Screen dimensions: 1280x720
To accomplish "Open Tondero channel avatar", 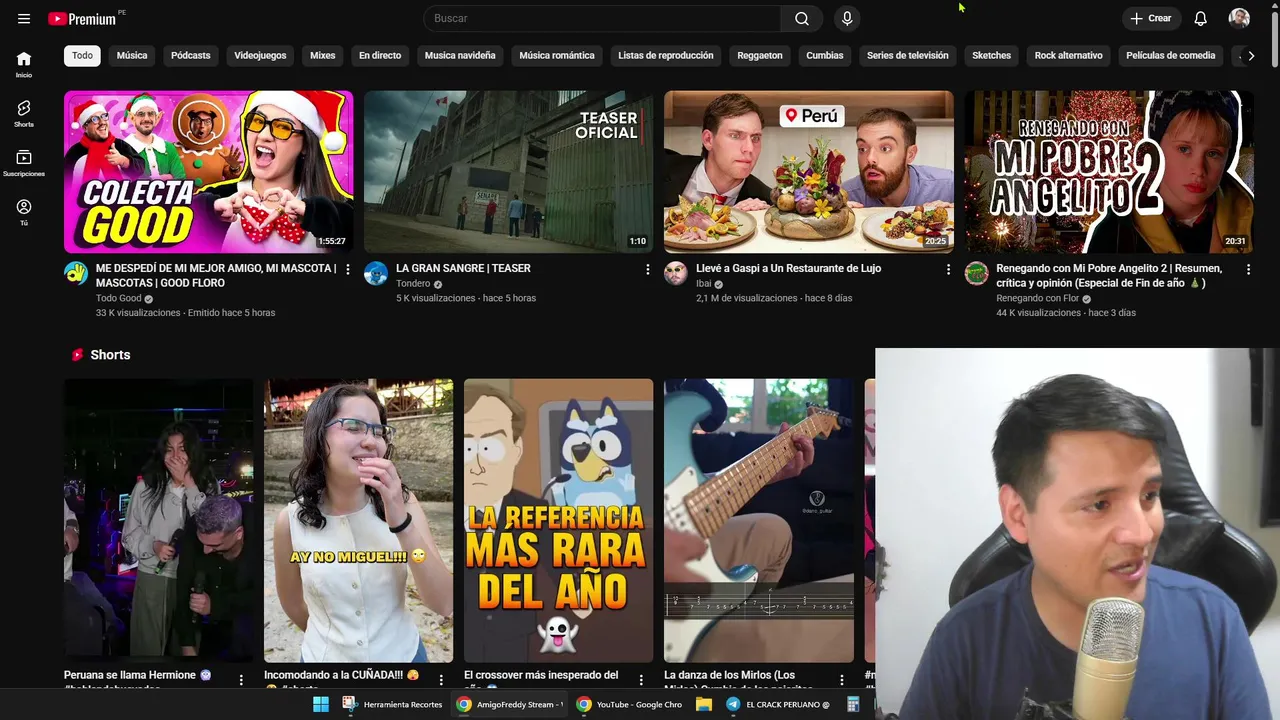I will (x=376, y=273).
